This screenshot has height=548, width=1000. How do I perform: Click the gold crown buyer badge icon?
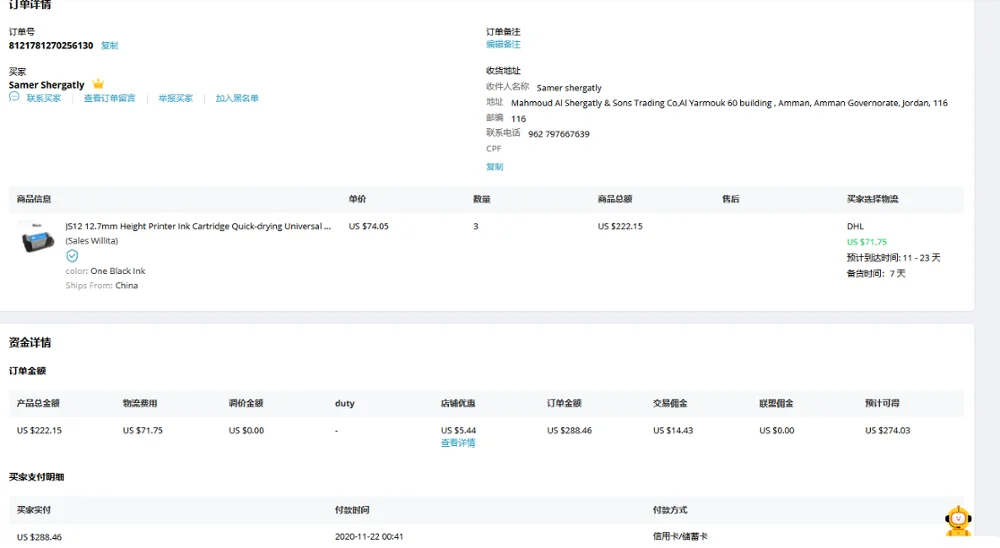click(98, 84)
